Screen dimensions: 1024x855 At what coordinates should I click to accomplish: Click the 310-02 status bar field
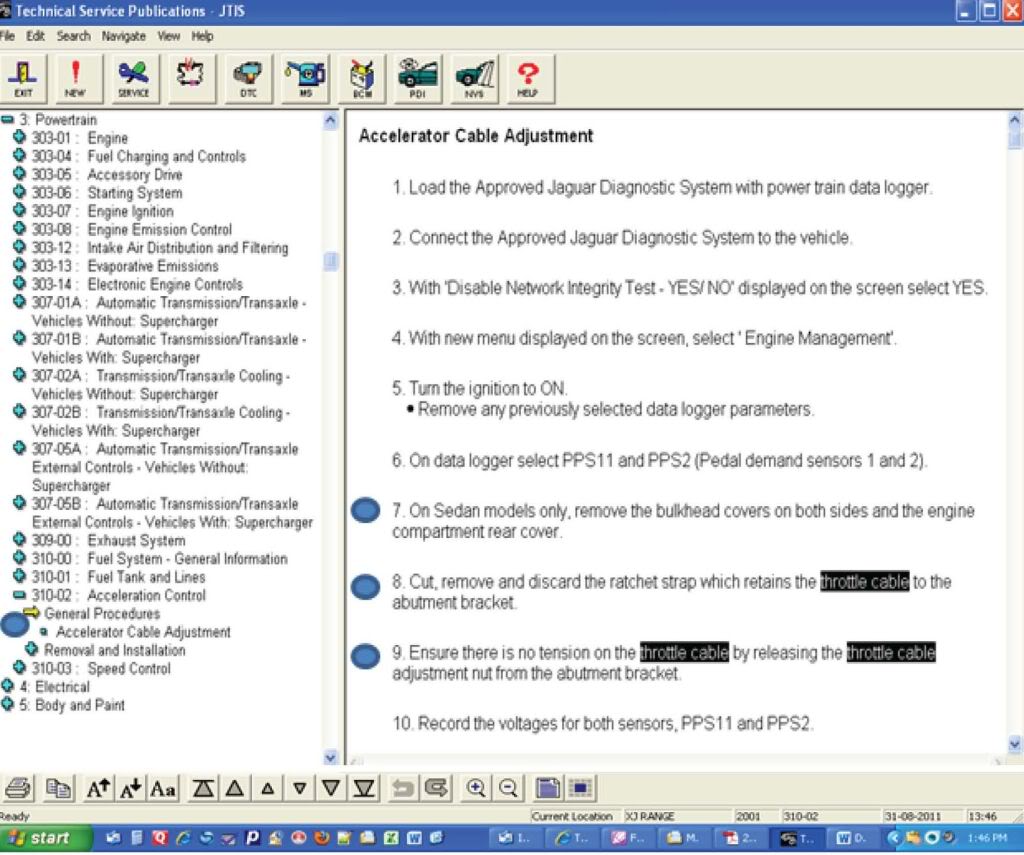pos(829,816)
